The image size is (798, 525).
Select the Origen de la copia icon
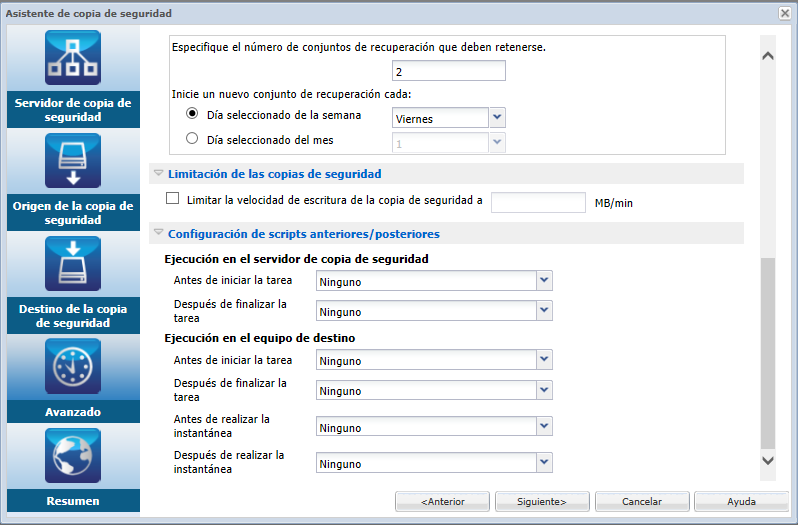pyautogui.click(x=73, y=161)
